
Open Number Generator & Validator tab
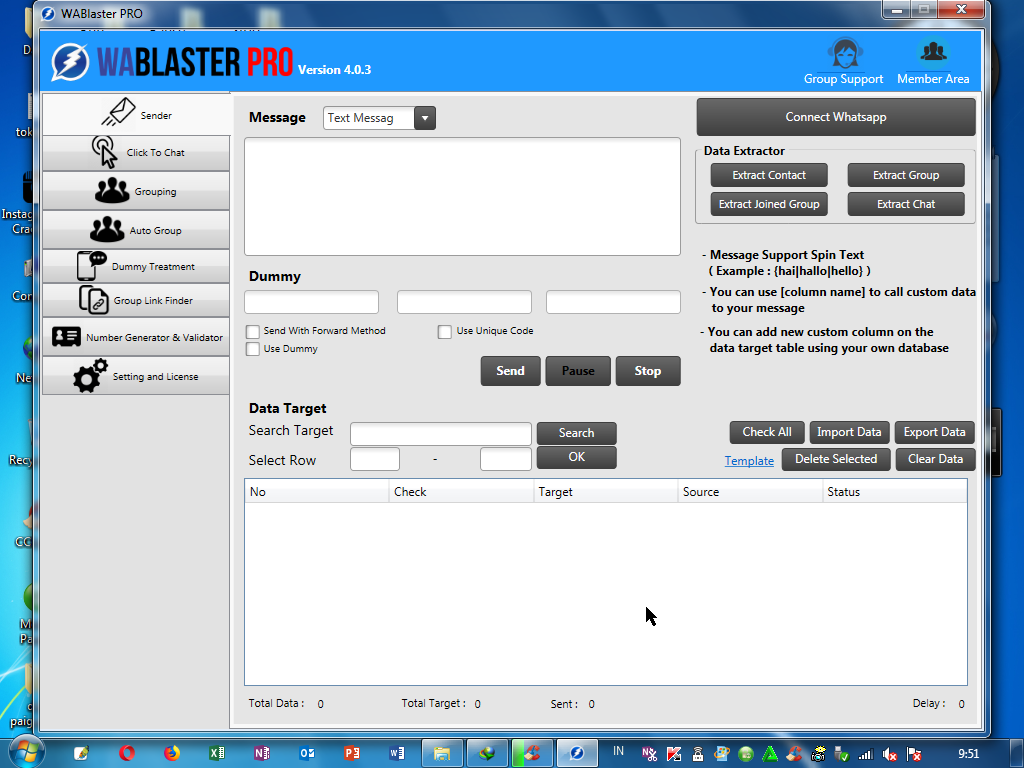[136, 337]
